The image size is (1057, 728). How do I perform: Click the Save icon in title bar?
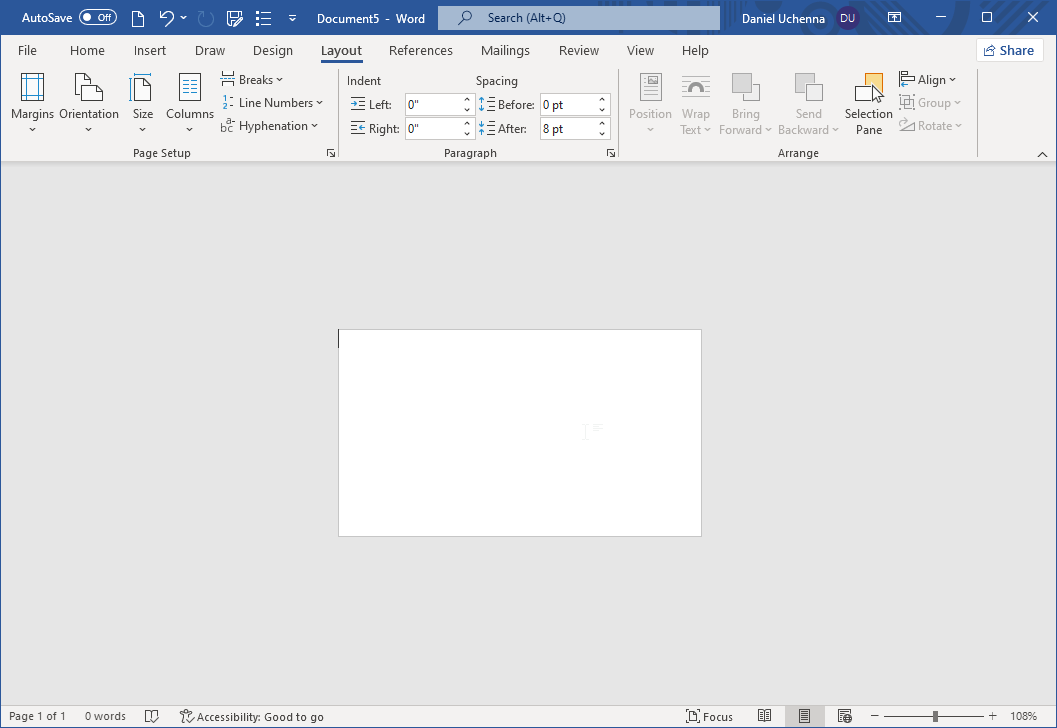tap(235, 18)
